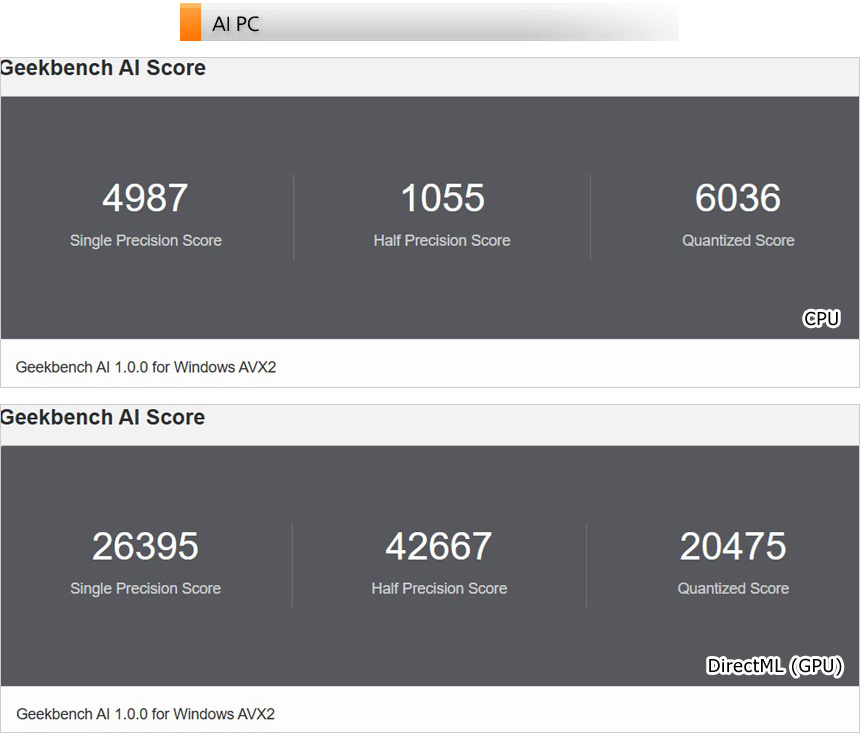This screenshot has width=860, height=736.
Task: Select the AI PC header label
Action: coord(236,24)
